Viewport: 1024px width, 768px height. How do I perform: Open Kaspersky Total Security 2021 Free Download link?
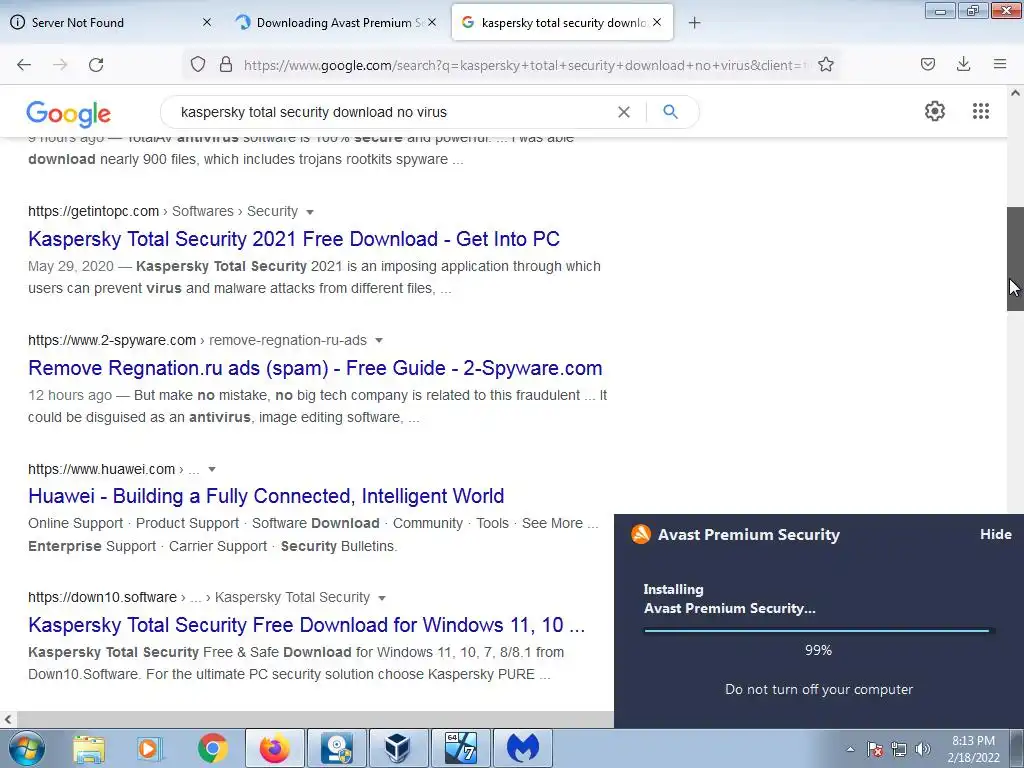(x=294, y=239)
